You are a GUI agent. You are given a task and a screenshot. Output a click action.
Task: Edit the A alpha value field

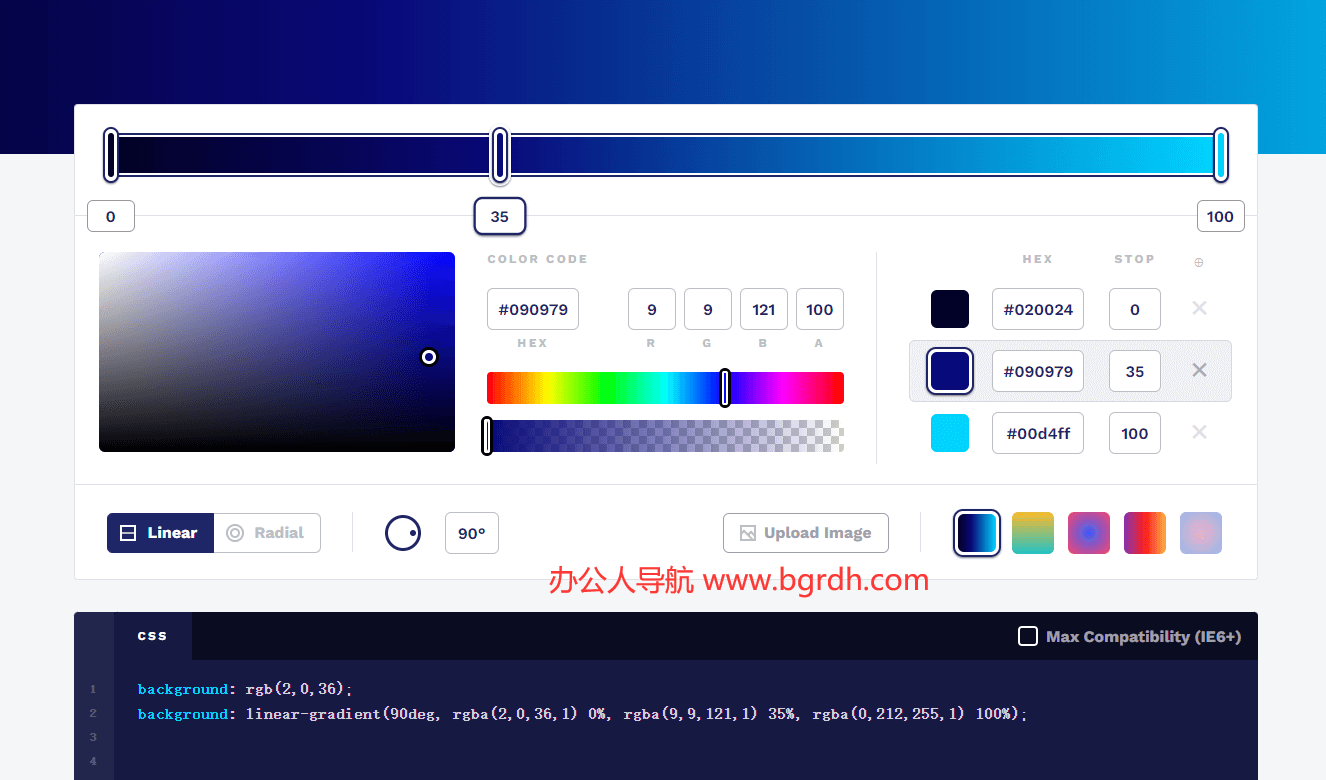click(820, 309)
